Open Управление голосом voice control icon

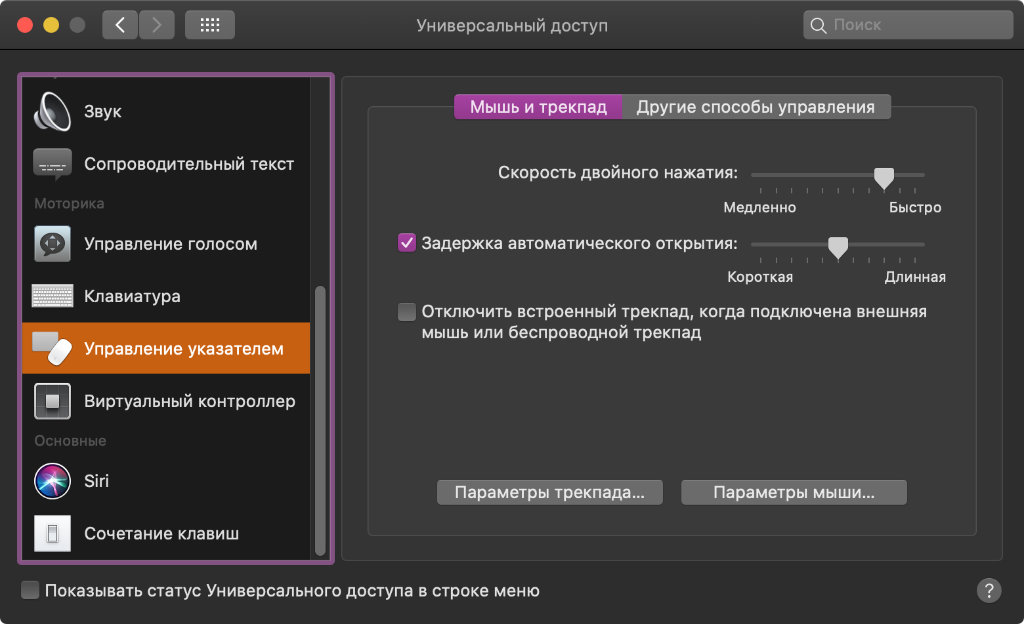tap(52, 244)
